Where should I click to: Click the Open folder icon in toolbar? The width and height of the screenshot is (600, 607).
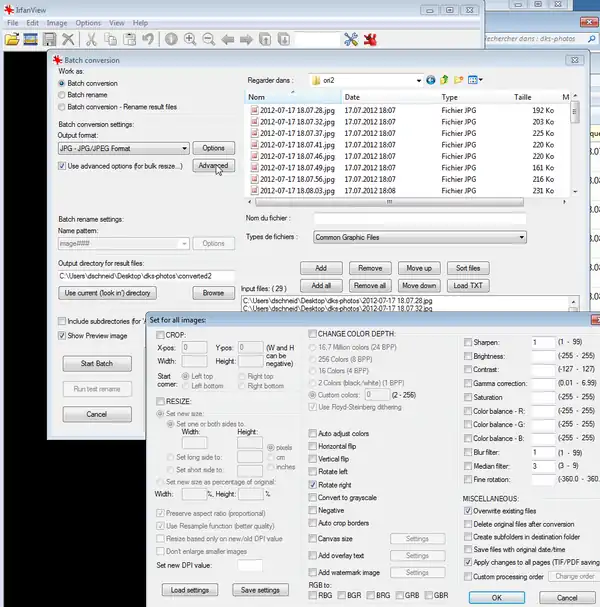[x=12, y=40]
